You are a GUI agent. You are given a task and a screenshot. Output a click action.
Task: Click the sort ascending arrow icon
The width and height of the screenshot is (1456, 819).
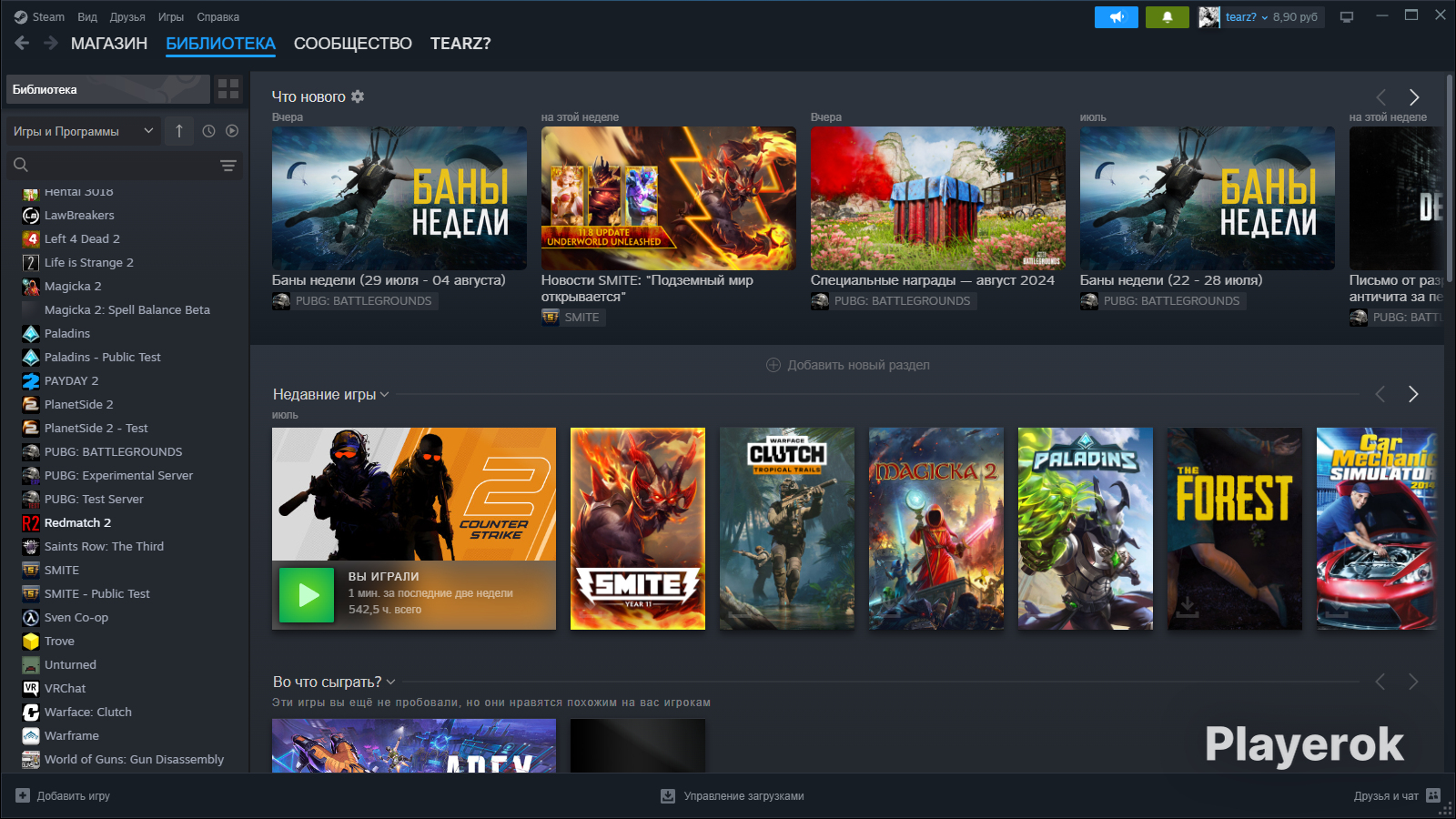coord(179,131)
